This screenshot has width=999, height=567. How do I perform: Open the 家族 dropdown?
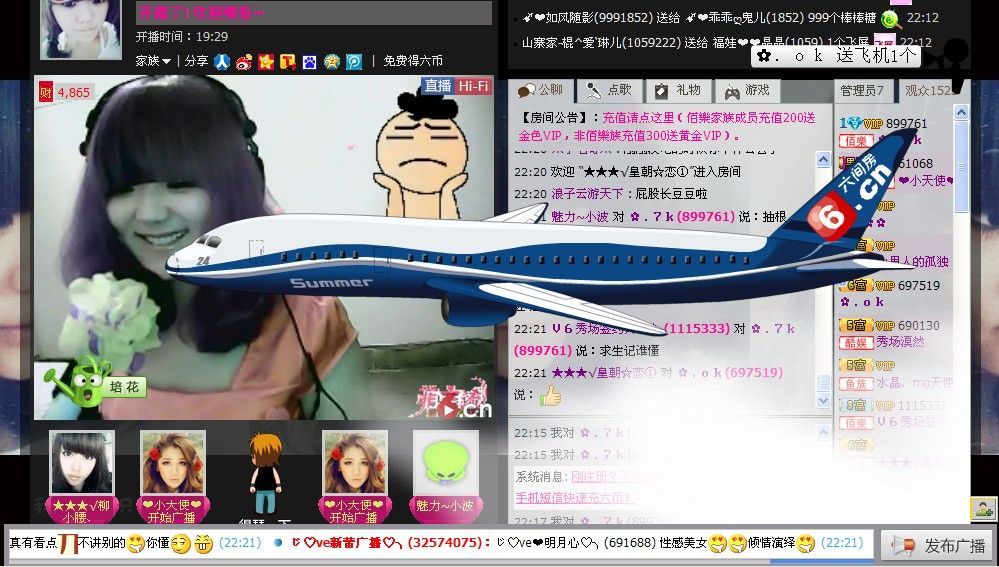[153, 61]
